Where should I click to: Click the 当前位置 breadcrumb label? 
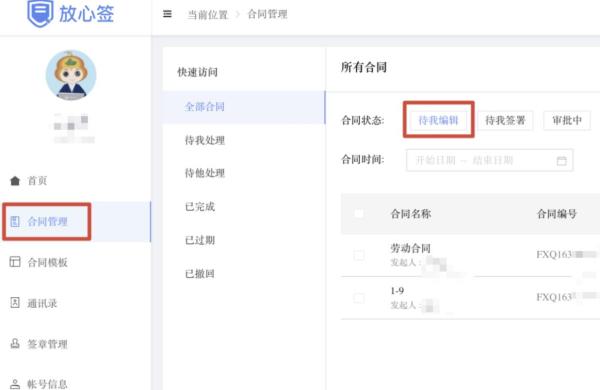pyautogui.click(x=207, y=15)
